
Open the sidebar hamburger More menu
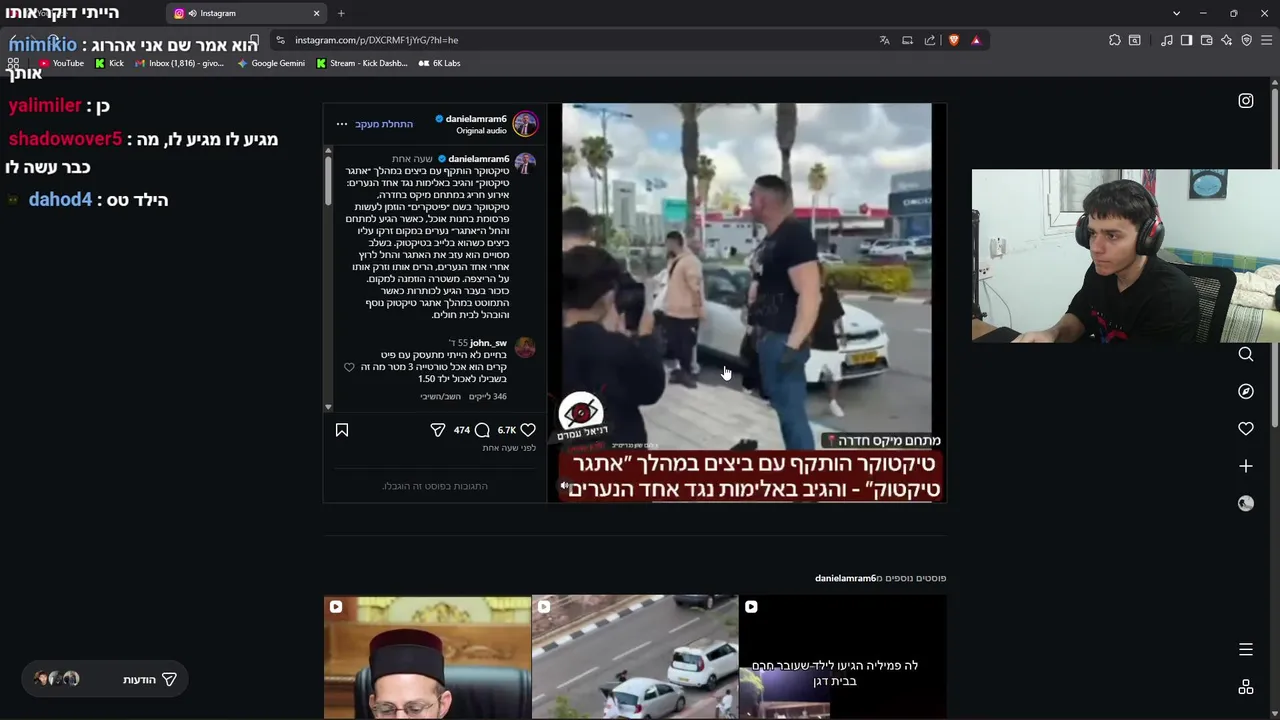pos(1246,650)
